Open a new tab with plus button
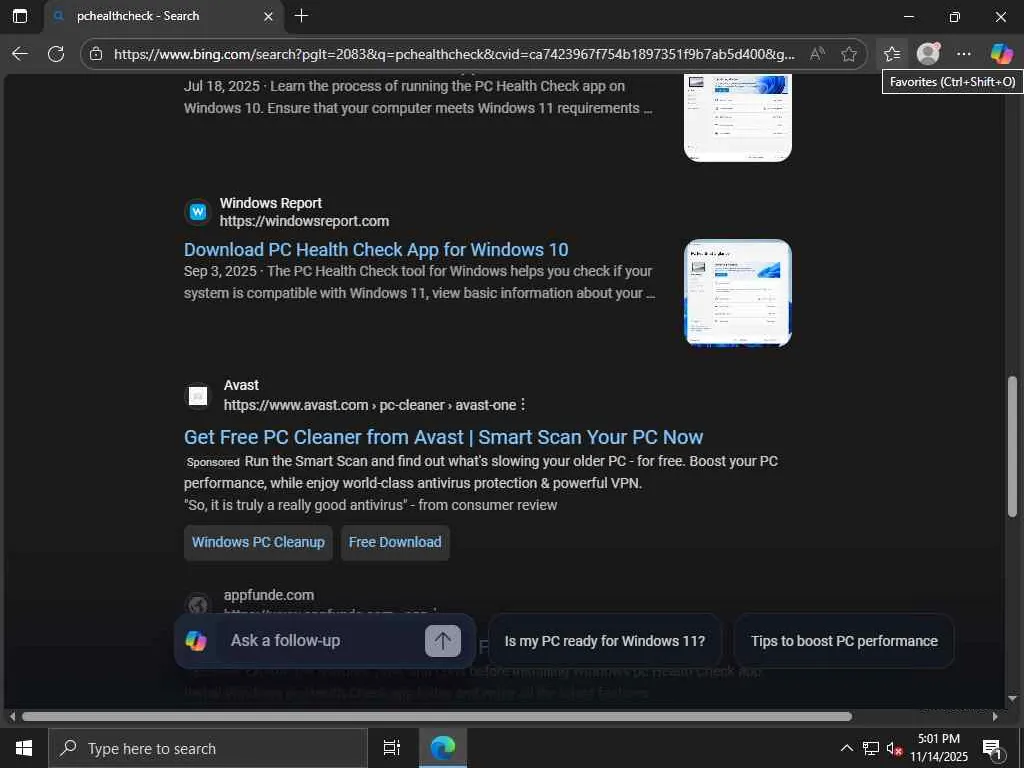Image resolution: width=1024 pixels, height=768 pixels. [301, 16]
